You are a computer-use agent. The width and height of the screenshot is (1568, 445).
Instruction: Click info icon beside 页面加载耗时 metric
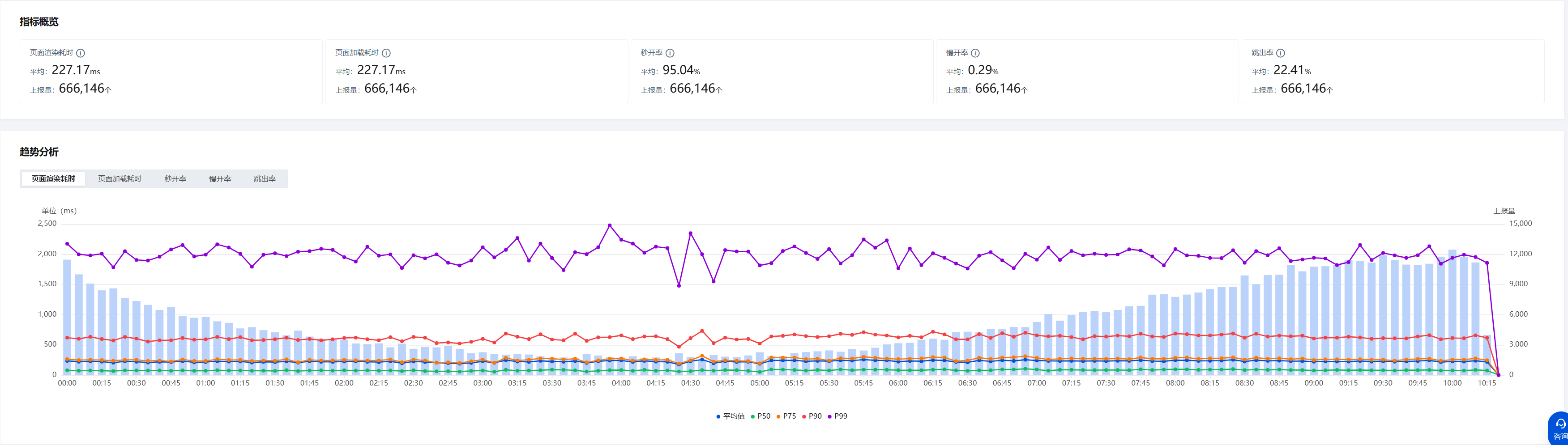pos(386,54)
